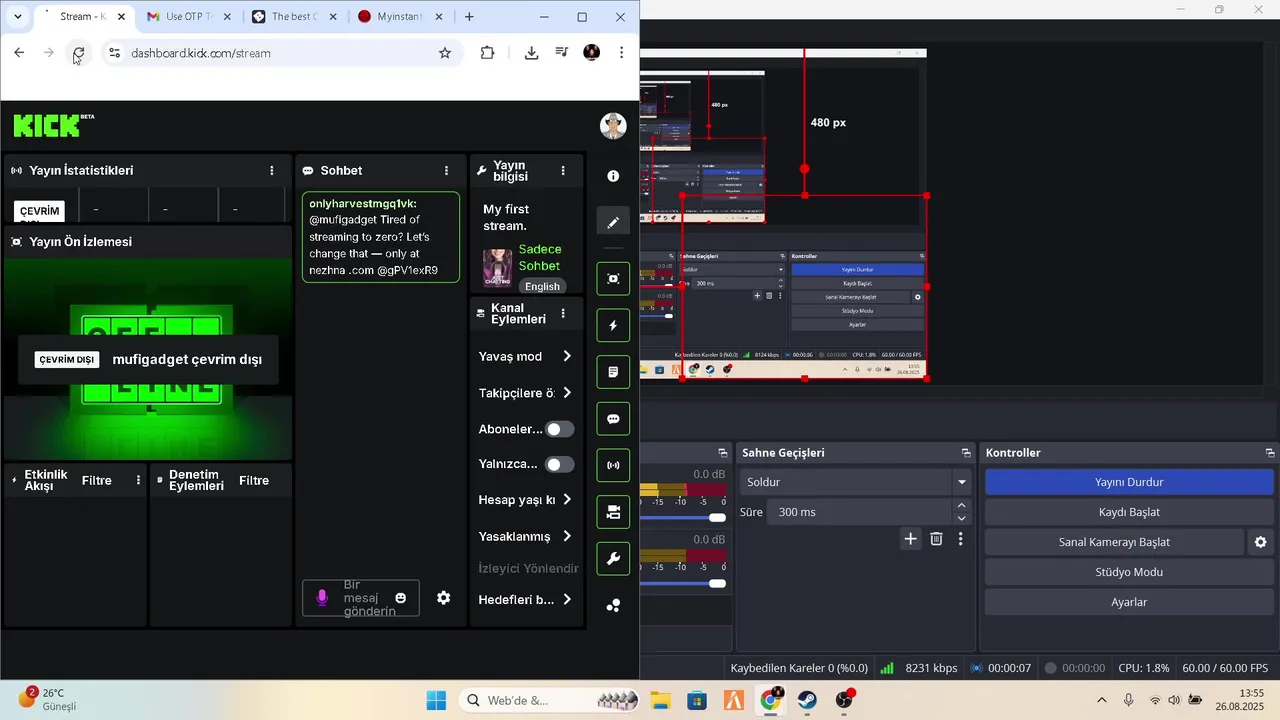Toggle the Aboneler switch

(560, 429)
